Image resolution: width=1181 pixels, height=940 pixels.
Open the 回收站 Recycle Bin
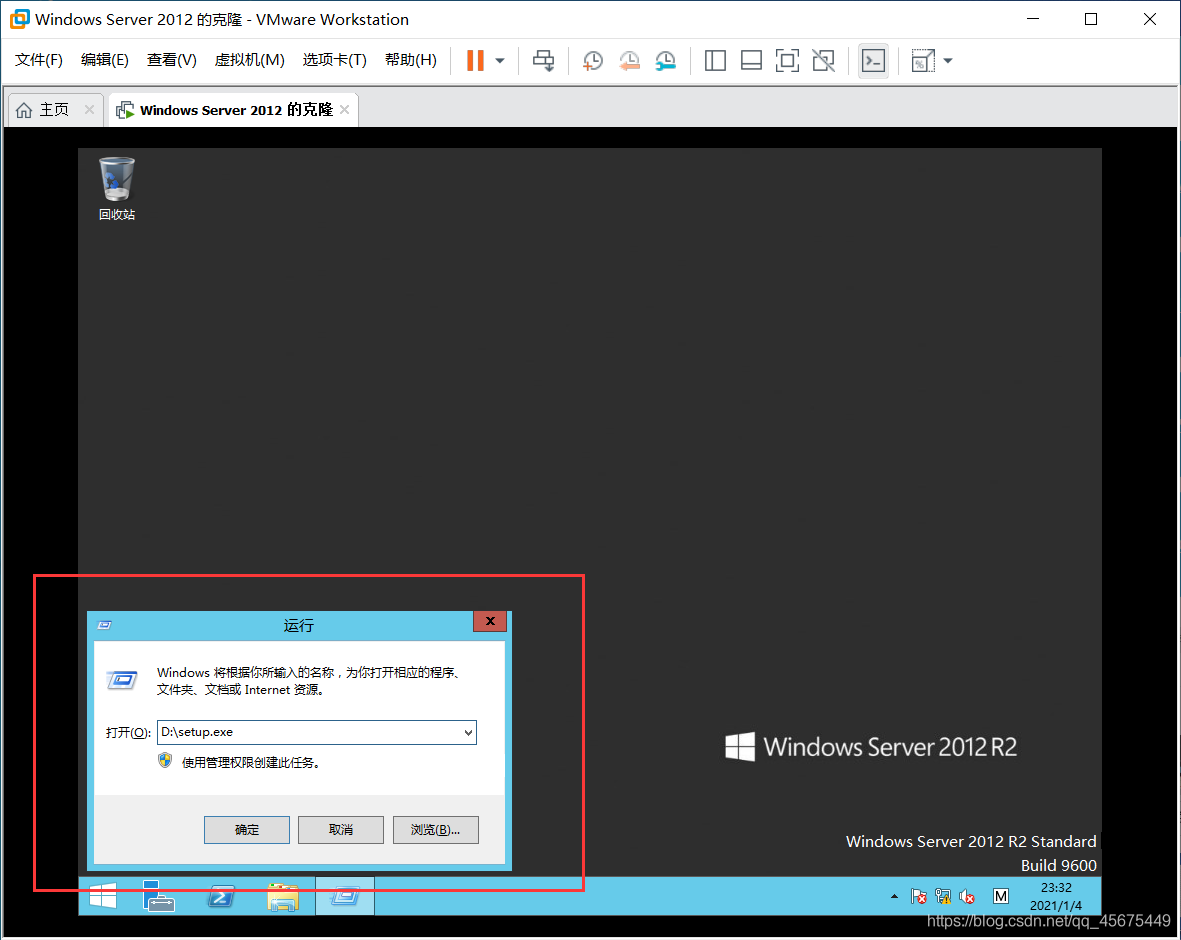click(116, 180)
